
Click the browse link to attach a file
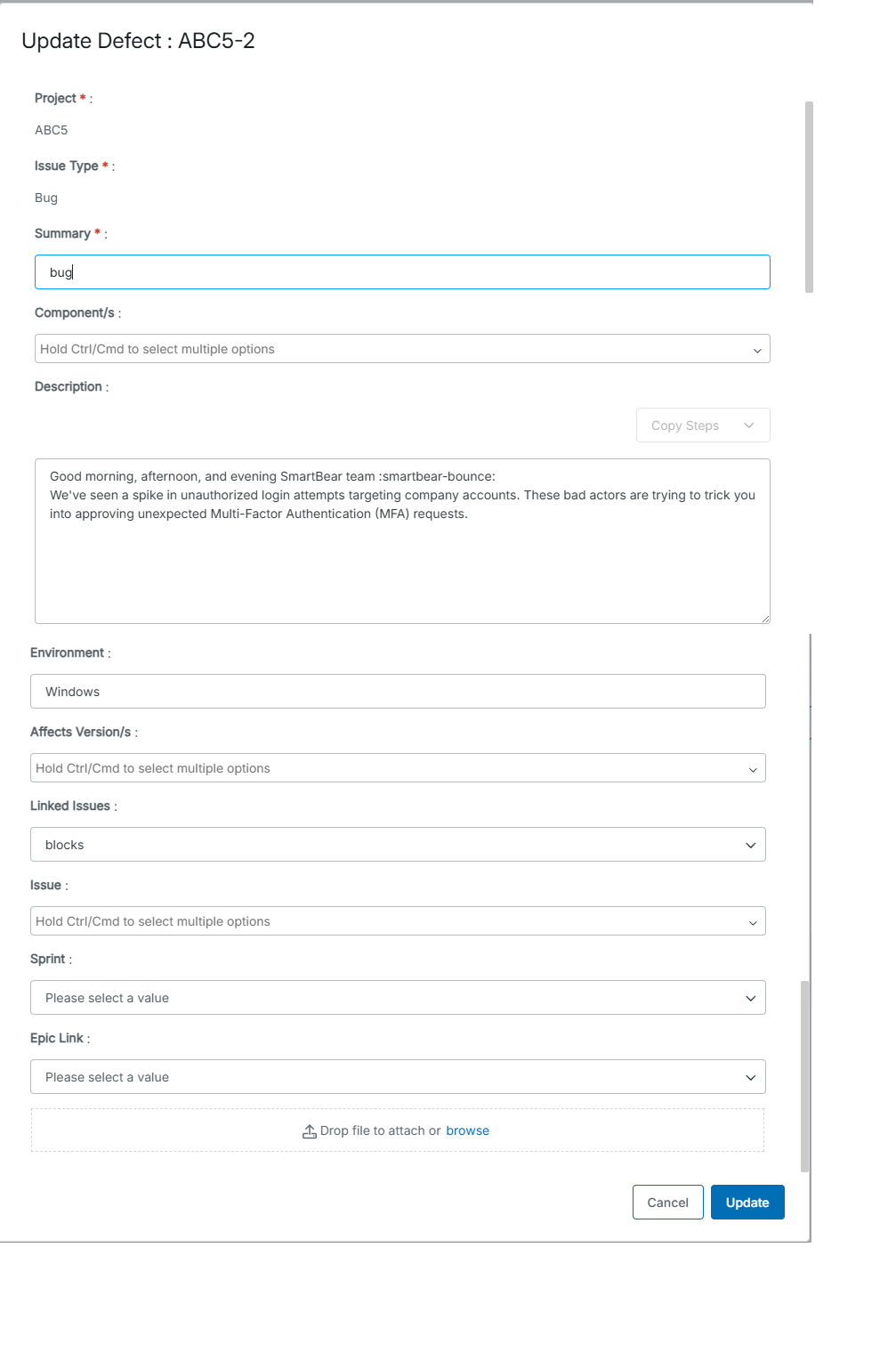coord(467,1130)
